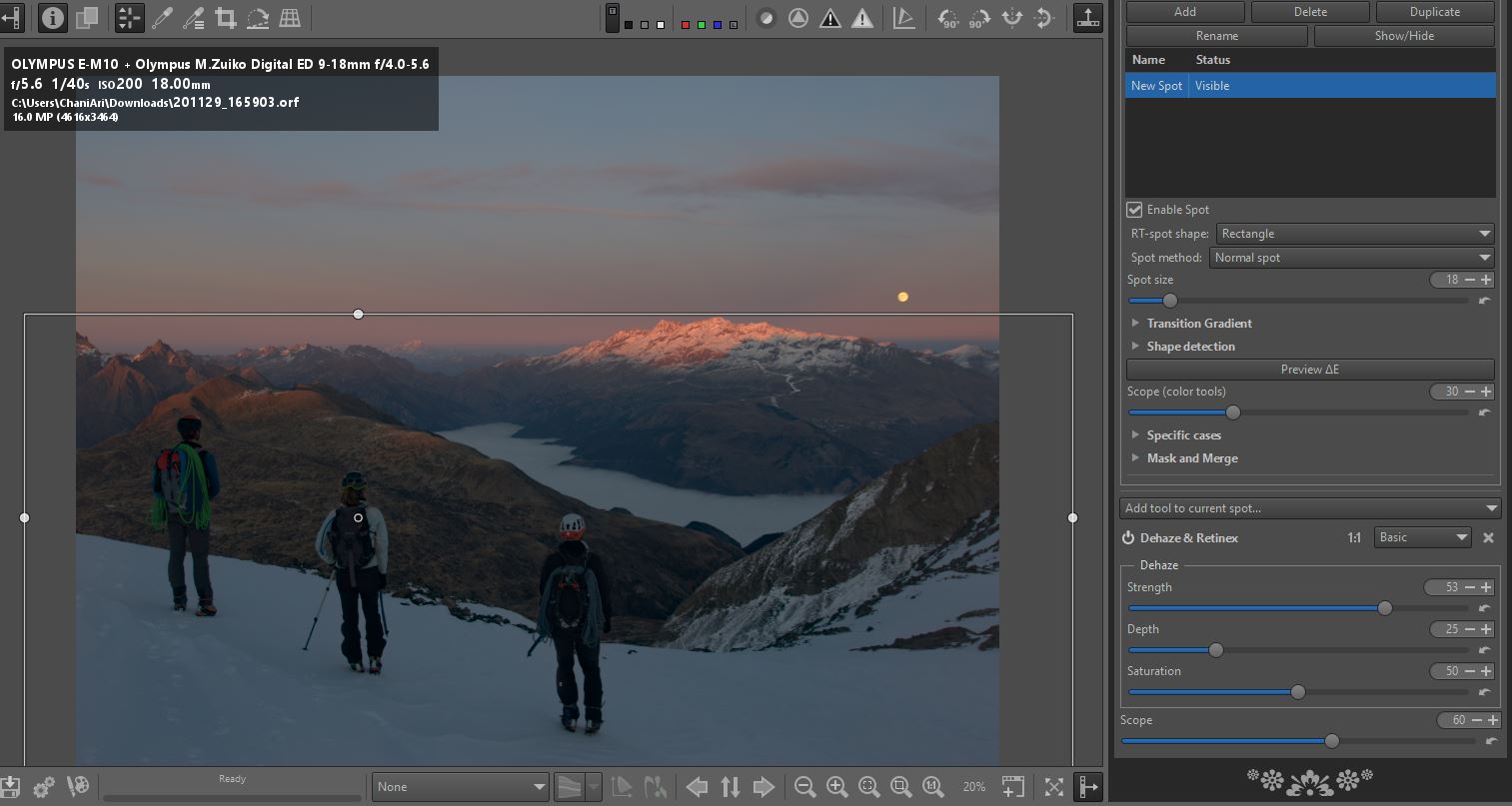
Task: Zoom out of the preview
Action: point(804,787)
